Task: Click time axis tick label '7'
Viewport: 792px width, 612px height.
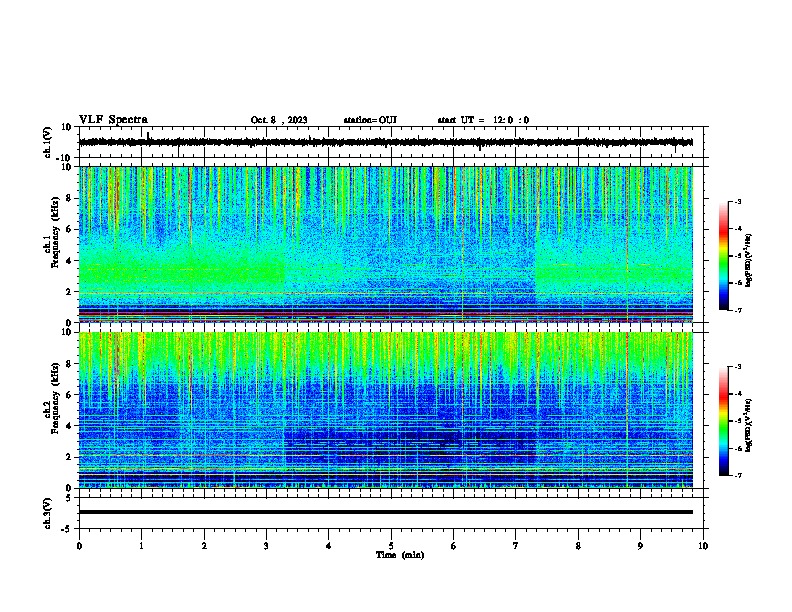Action: pyautogui.click(x=516, y=546)
